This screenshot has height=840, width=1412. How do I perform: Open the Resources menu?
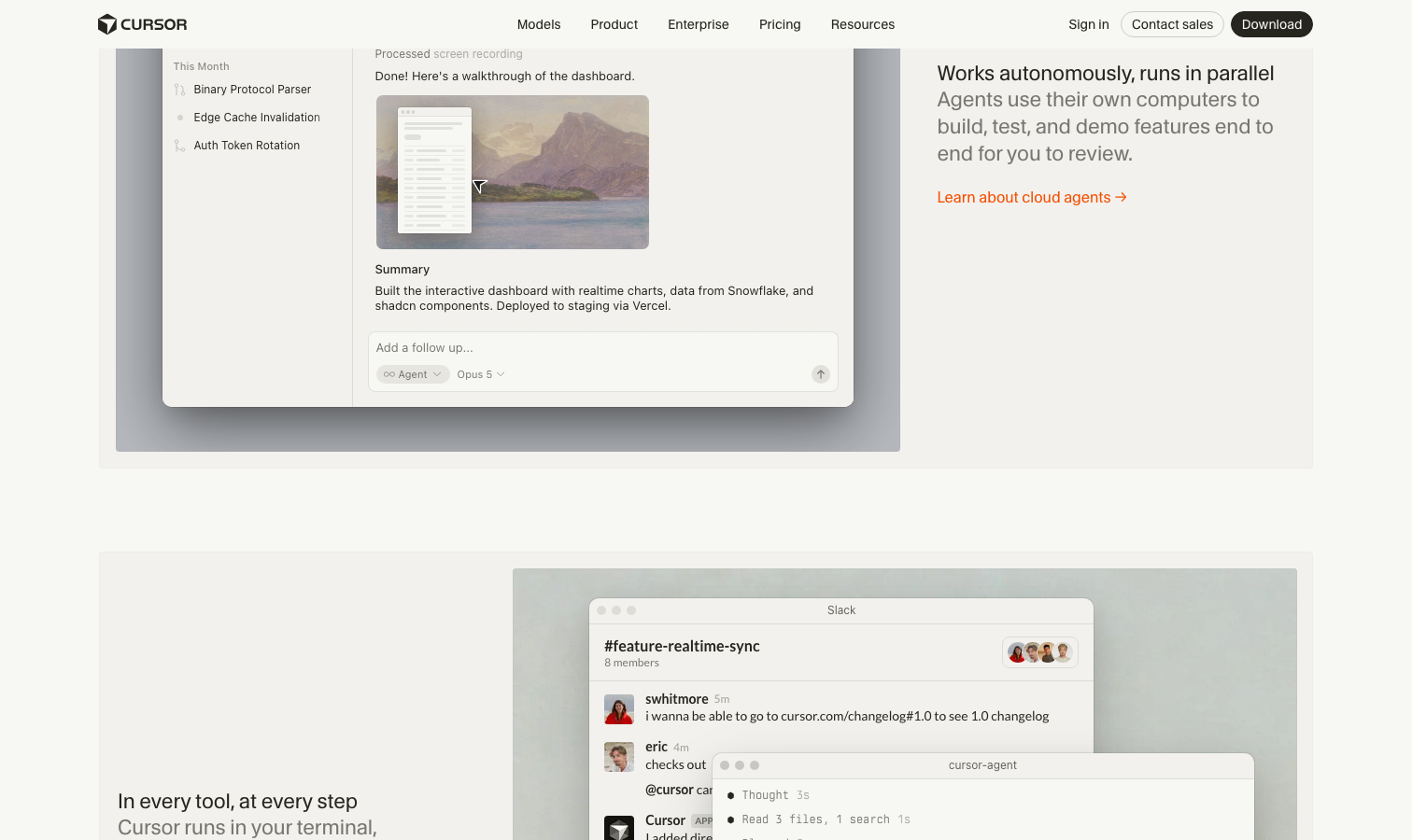coord(863,24)
